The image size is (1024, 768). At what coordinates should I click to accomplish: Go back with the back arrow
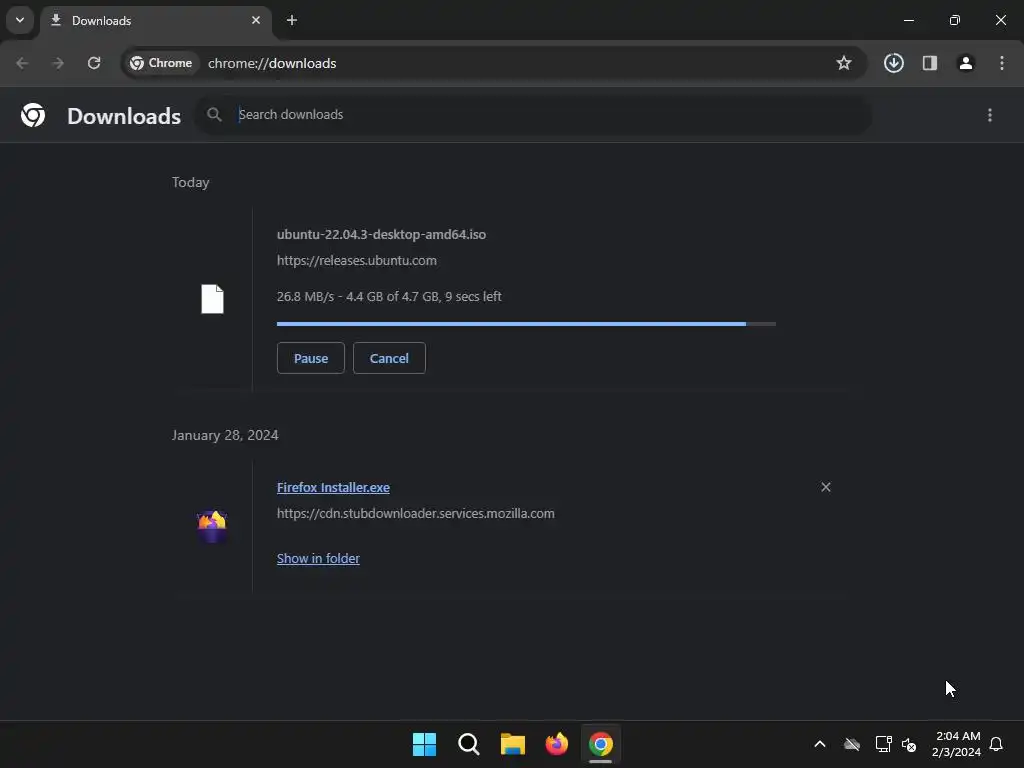pos(22,63)
